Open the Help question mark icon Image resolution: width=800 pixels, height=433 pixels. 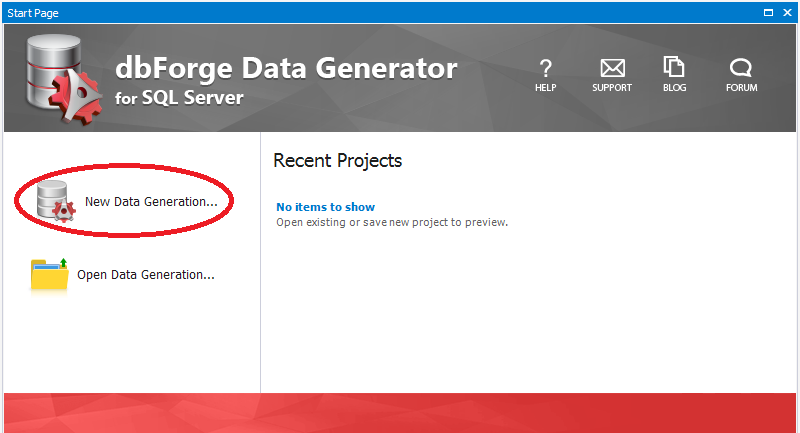(x=545, y=67)
